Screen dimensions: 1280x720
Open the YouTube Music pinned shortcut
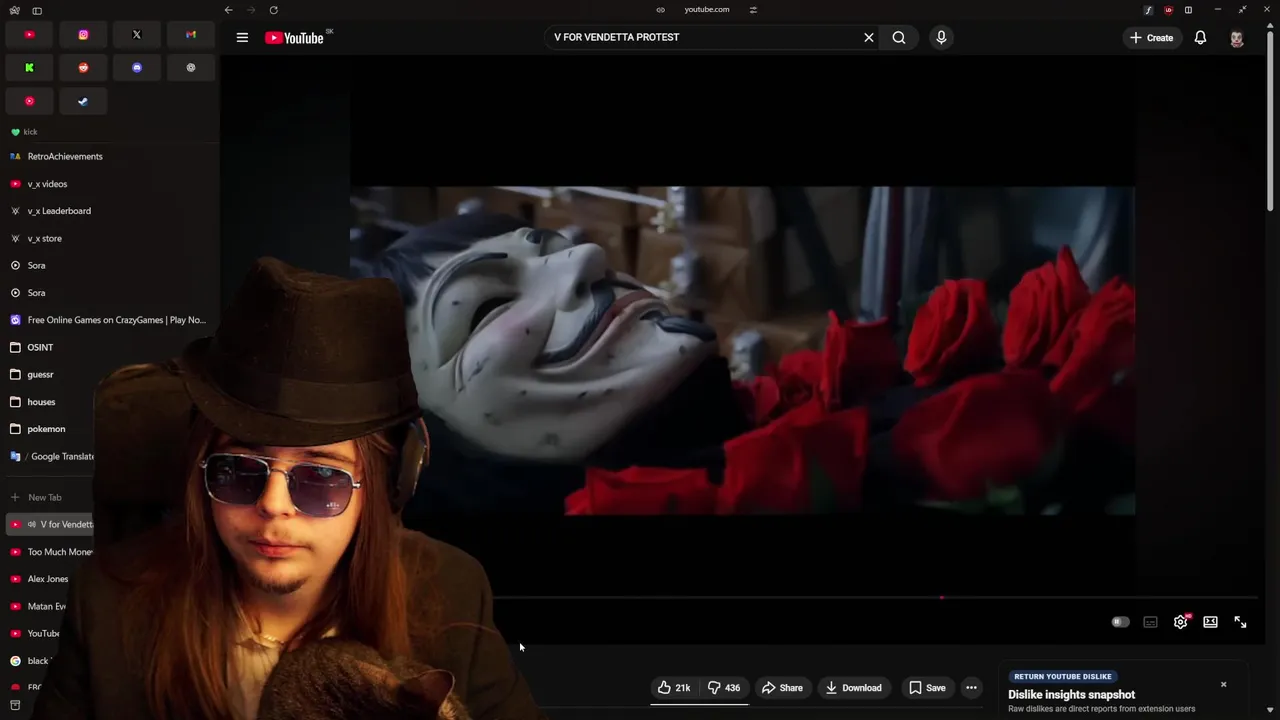(29, 101)
